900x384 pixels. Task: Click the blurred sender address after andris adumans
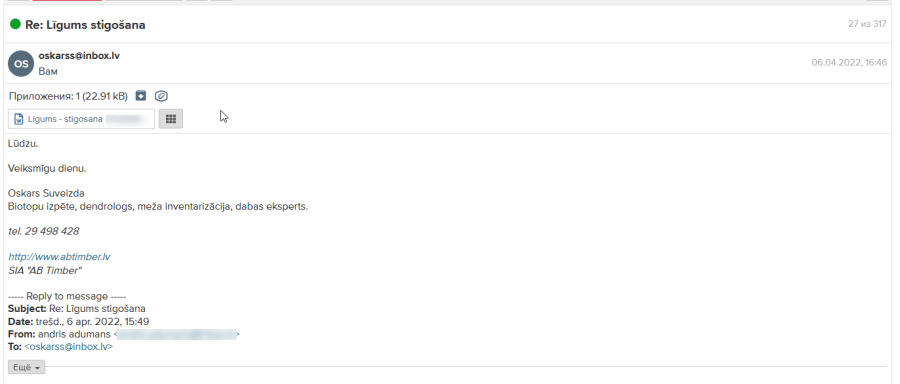point(176,334)
